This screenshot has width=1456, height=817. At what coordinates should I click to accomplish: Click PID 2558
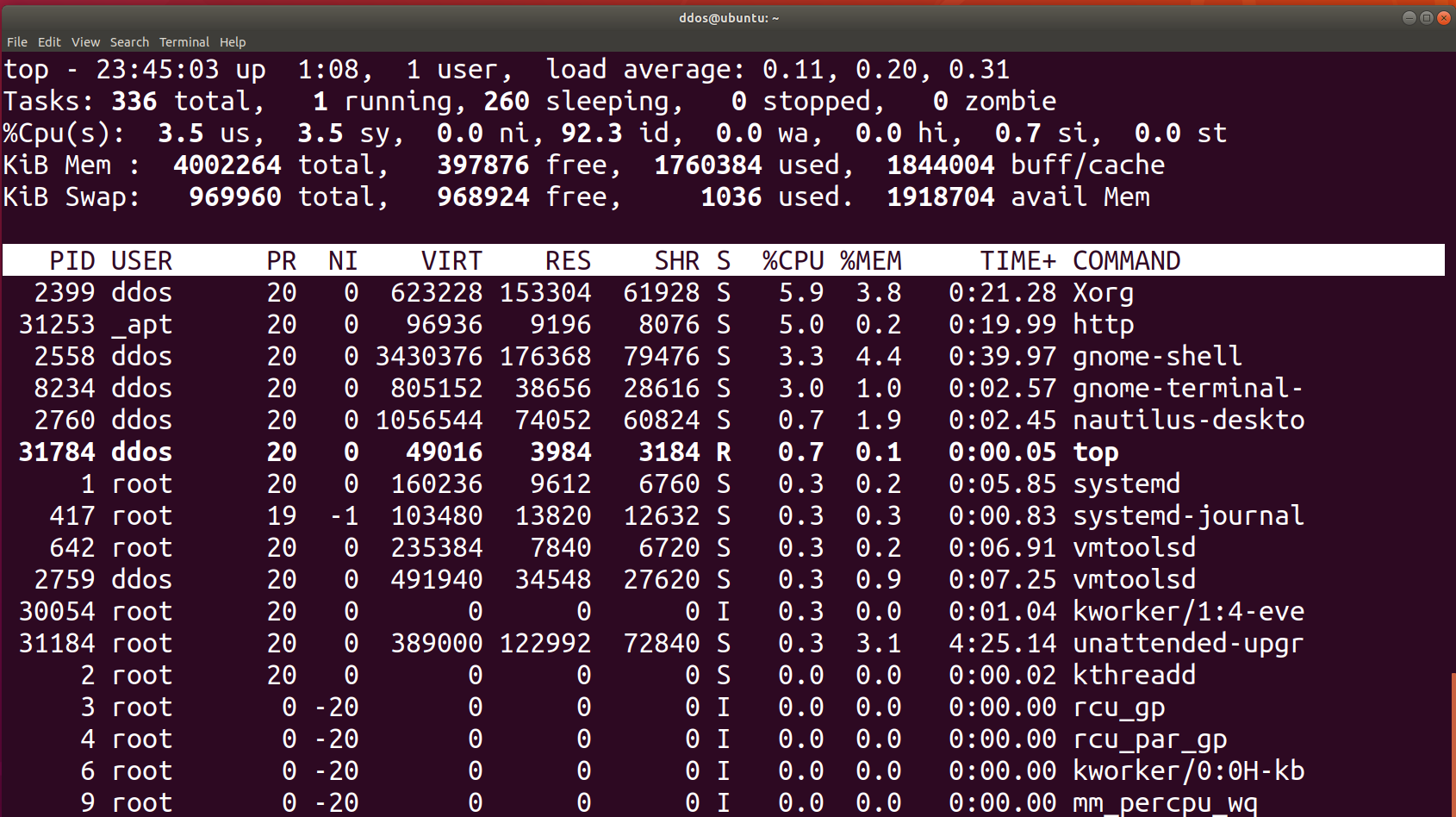[x=65, y=357]
